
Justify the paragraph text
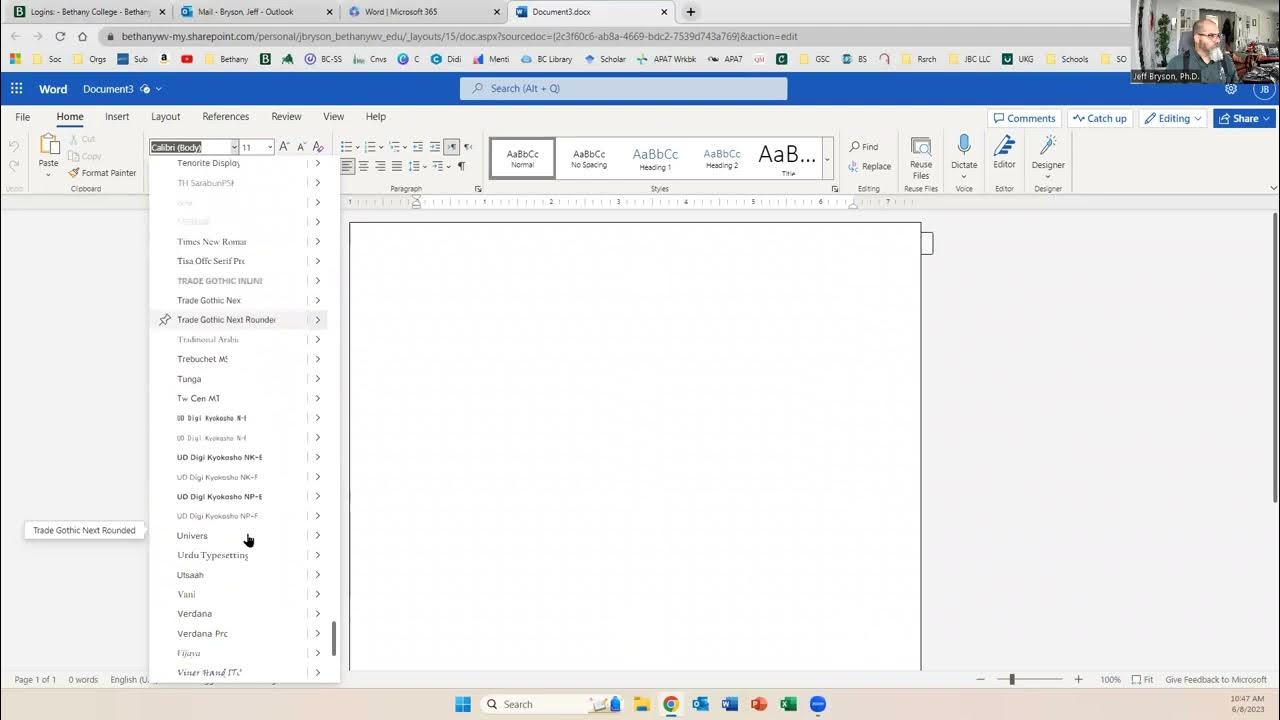(397, 166)
